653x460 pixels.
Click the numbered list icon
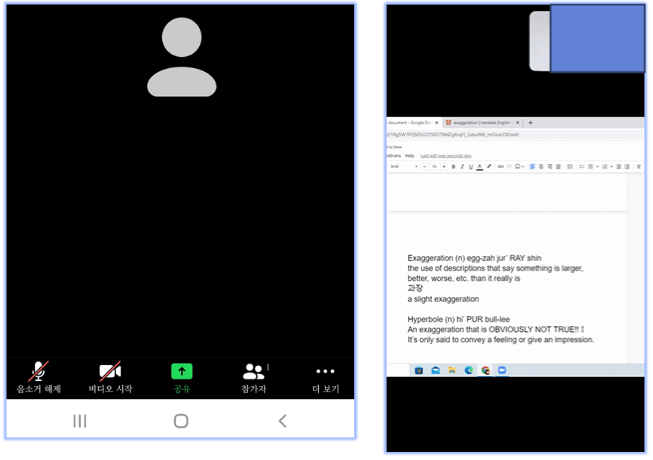(x=605, y=167)
